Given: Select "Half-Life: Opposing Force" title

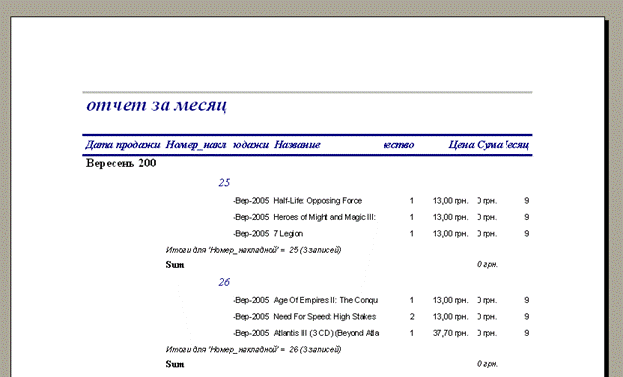Looking at the screenshot, I should pyautogui.click(x=317, y=201).
